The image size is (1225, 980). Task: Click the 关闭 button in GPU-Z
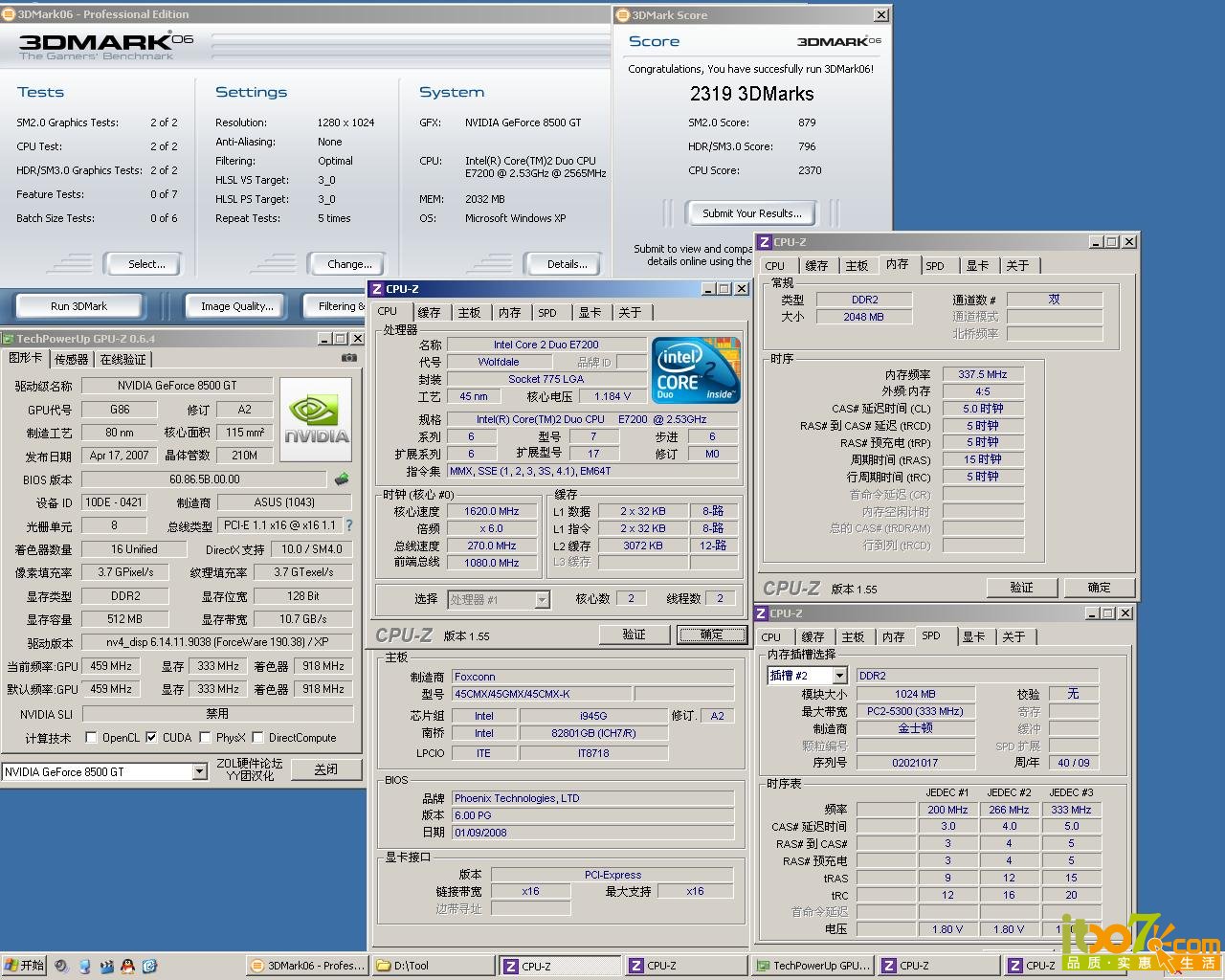(325, 770)
